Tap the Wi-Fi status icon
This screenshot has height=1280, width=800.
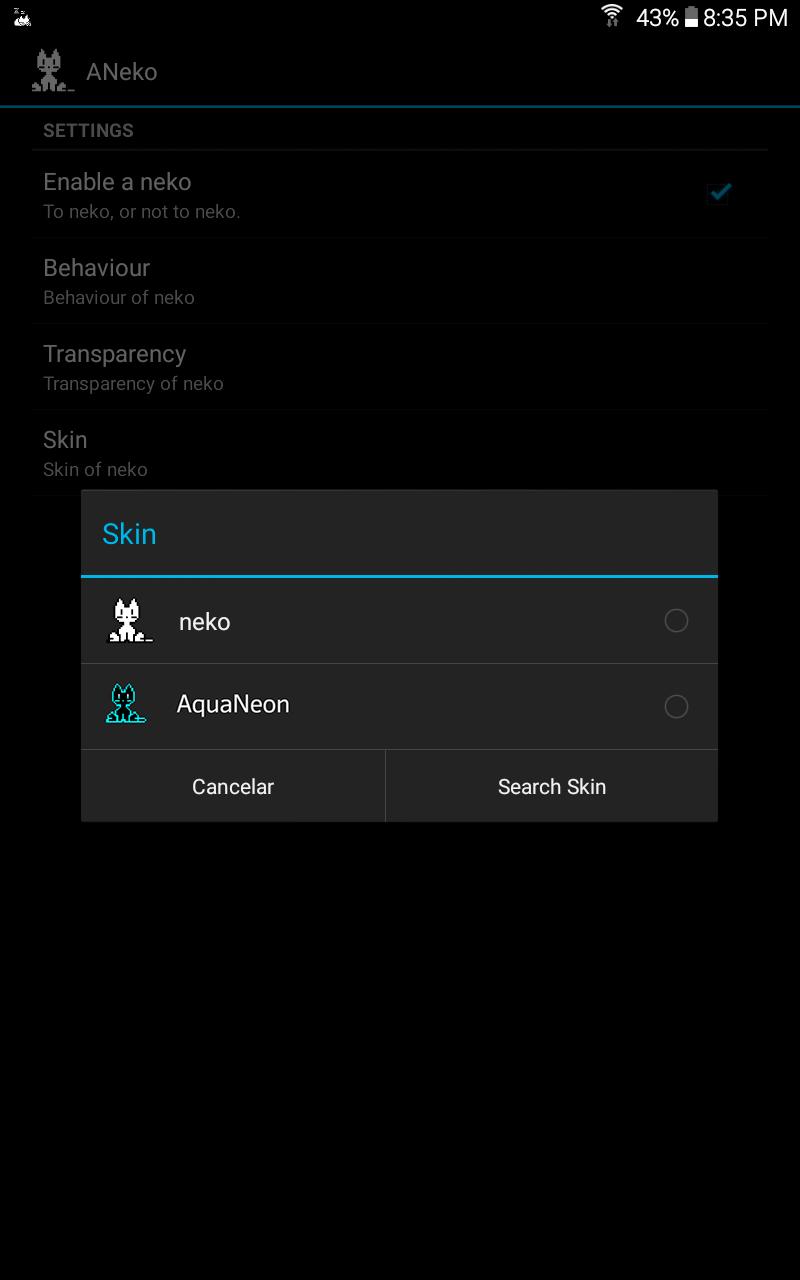click(x=612, y=16)
